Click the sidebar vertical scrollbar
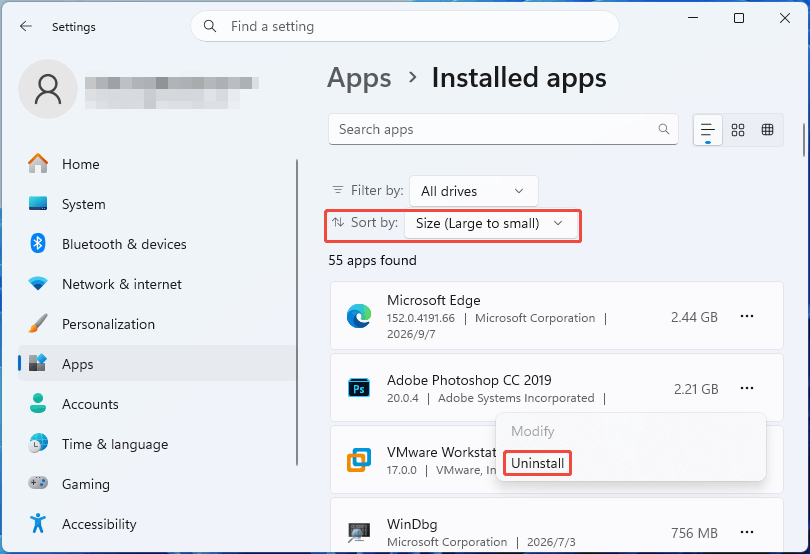Image resolution: width=810 pixels, height=554 pixels. click(297, 312)
